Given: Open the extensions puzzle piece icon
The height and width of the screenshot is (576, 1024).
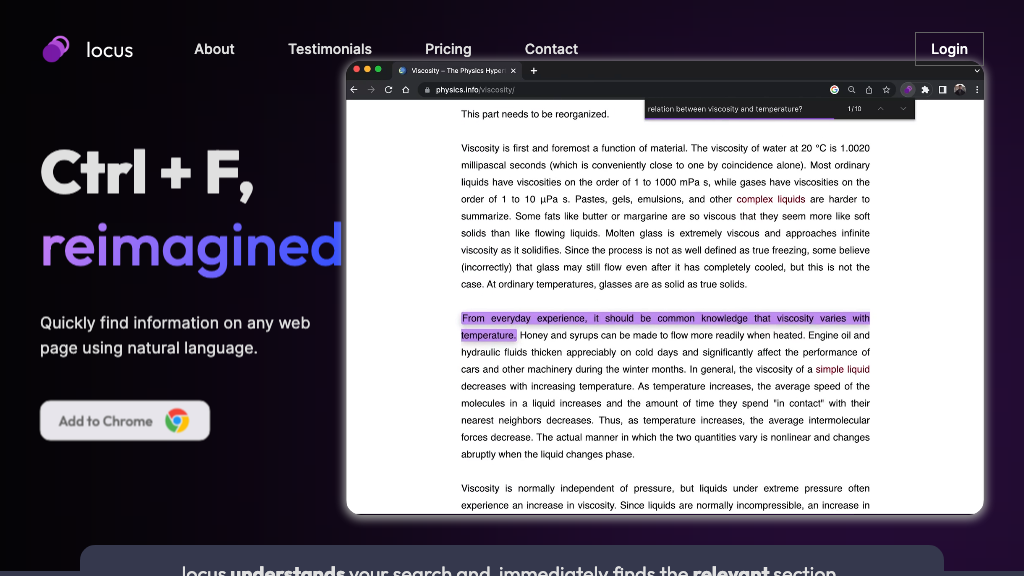Looking at the screenshot, I should click(925, 90).
